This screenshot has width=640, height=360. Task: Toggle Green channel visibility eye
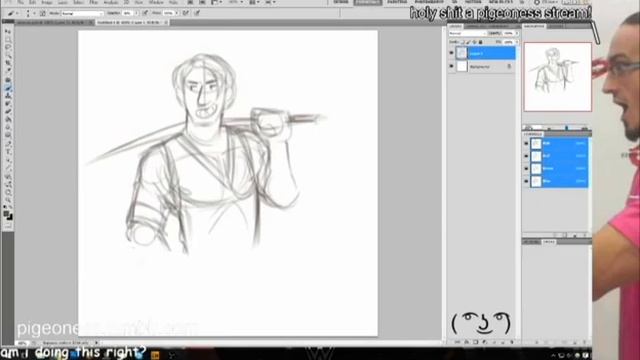pyautogui.click(x=526, y=168)
